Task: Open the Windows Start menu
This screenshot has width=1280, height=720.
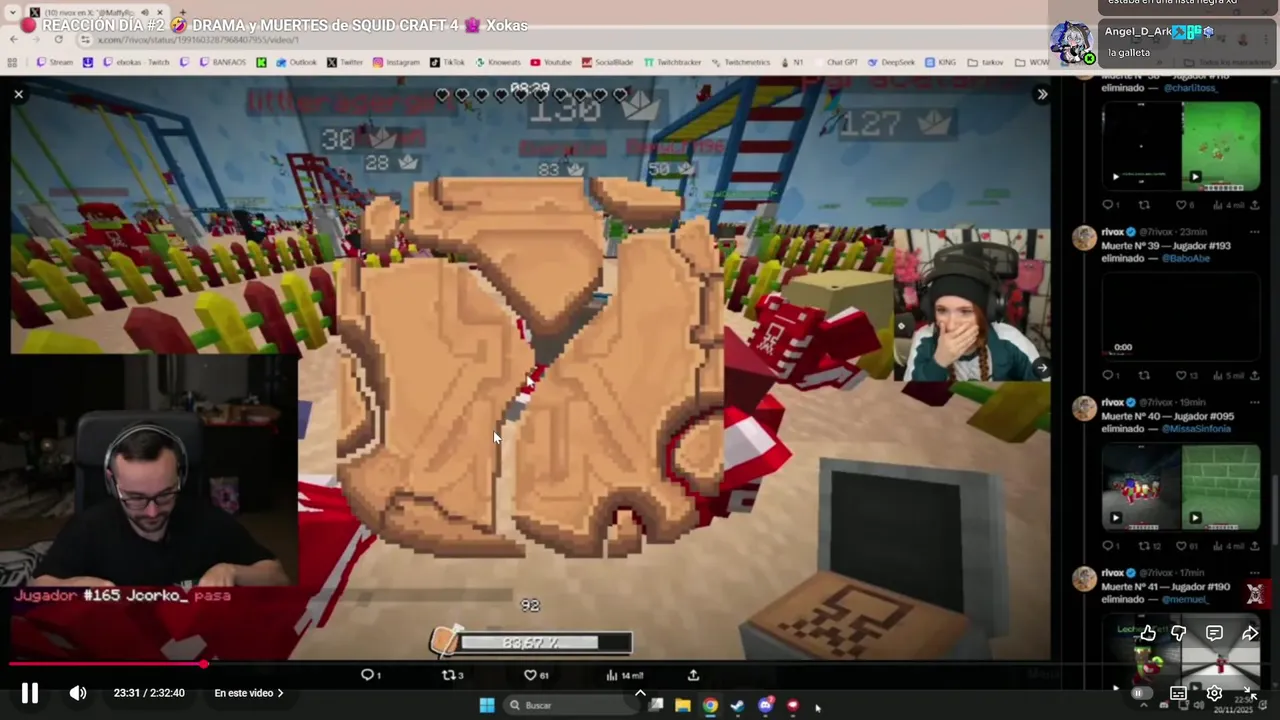Action: click(487, 705)
